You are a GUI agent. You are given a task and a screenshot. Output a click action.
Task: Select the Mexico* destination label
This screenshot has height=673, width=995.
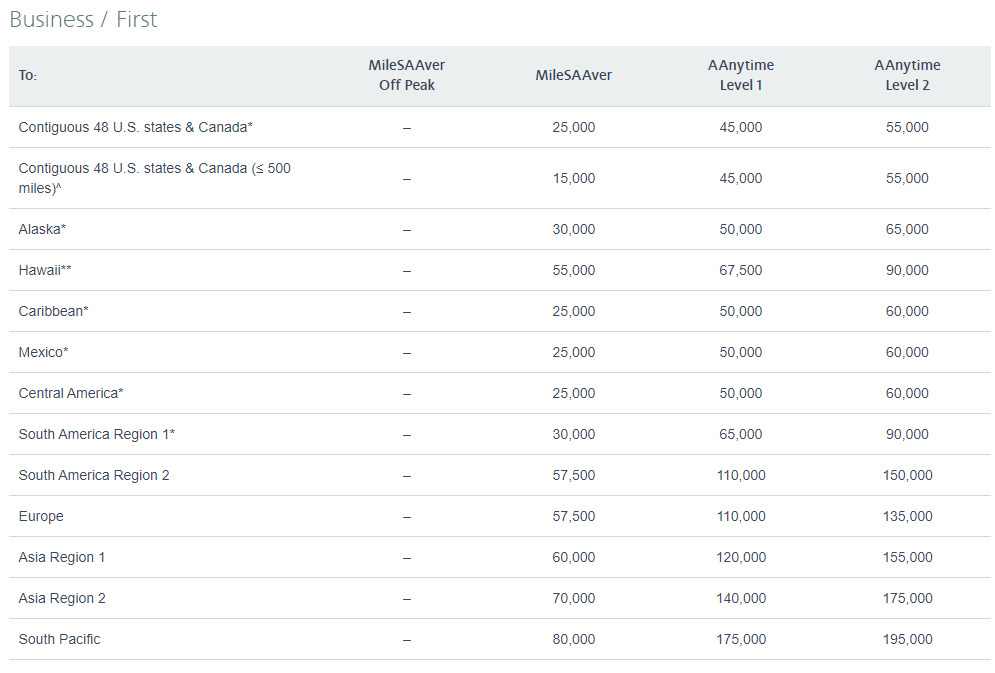click(x=43, y=352)
